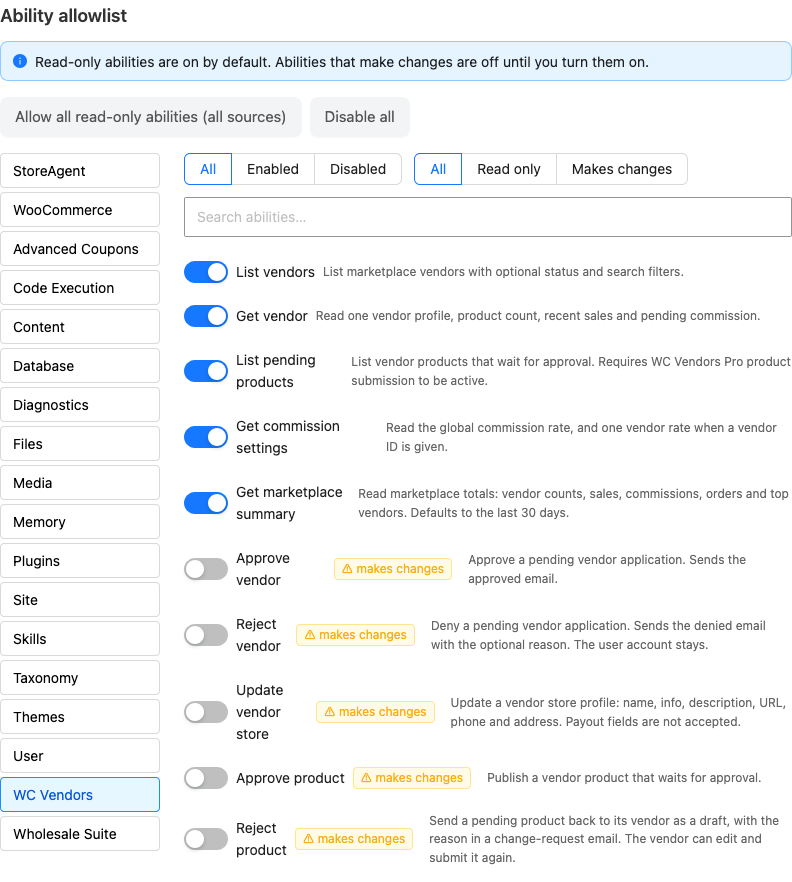Open the Site category
The image size is (792, 882).
point(80,600)
